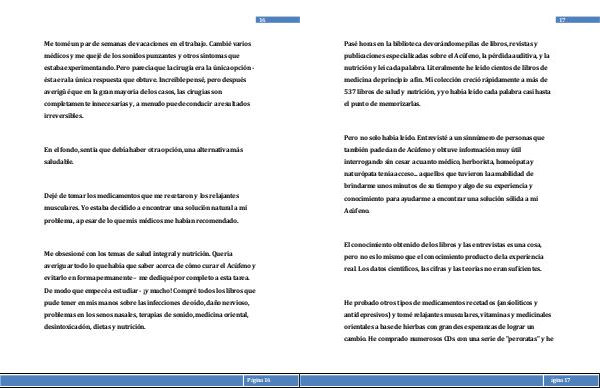Click the paragraph starting 'El conocimiento obtenido'
The image size is (600, 388).
pos(443,256)
